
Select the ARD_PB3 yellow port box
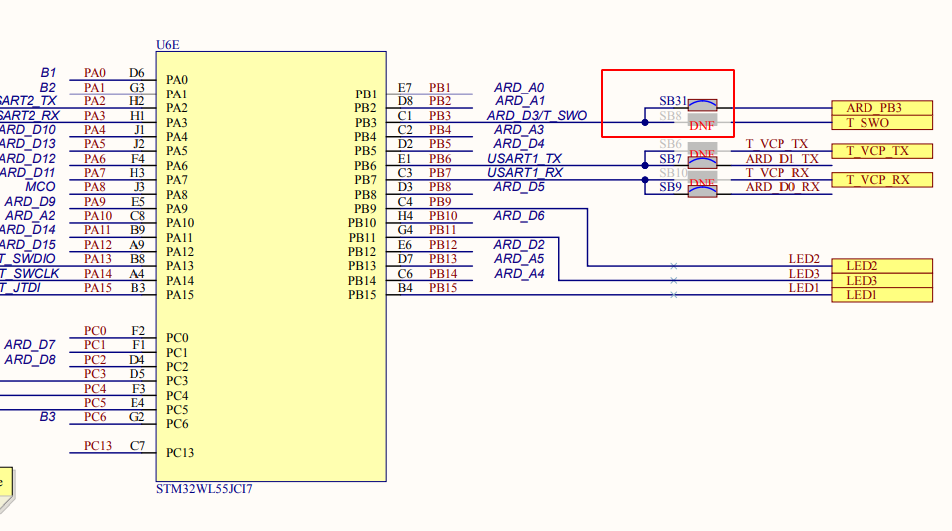[882, 108]
